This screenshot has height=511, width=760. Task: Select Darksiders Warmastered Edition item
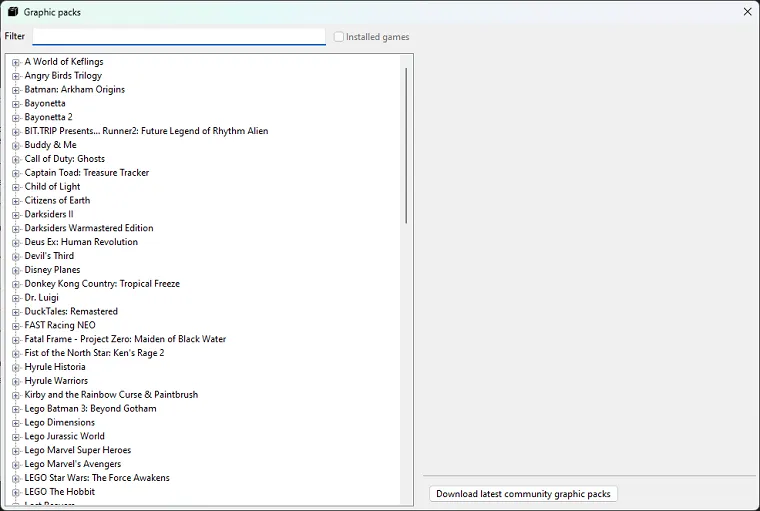(89, 228)
